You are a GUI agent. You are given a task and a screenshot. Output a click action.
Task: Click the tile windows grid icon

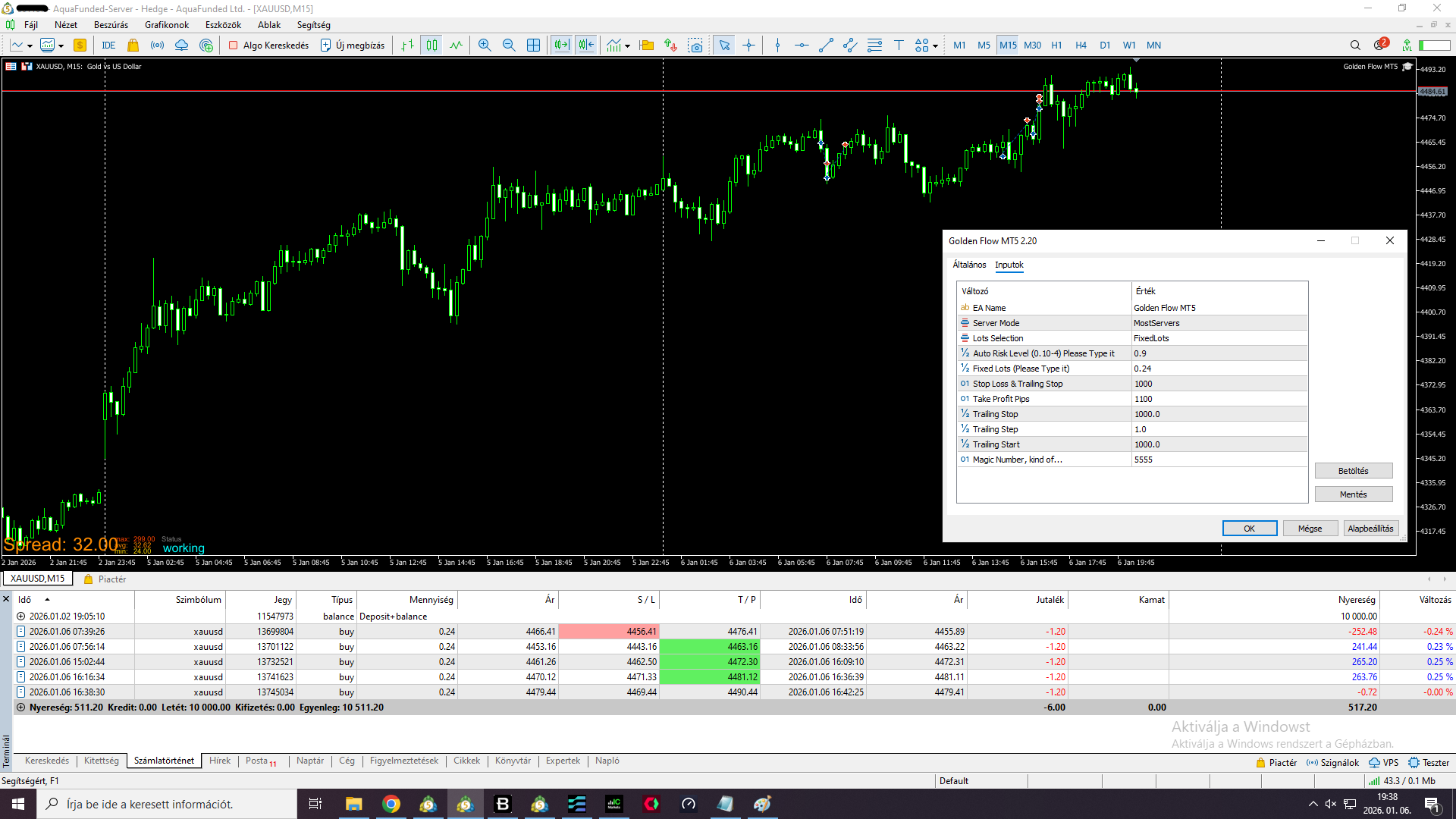coord(534,45)
